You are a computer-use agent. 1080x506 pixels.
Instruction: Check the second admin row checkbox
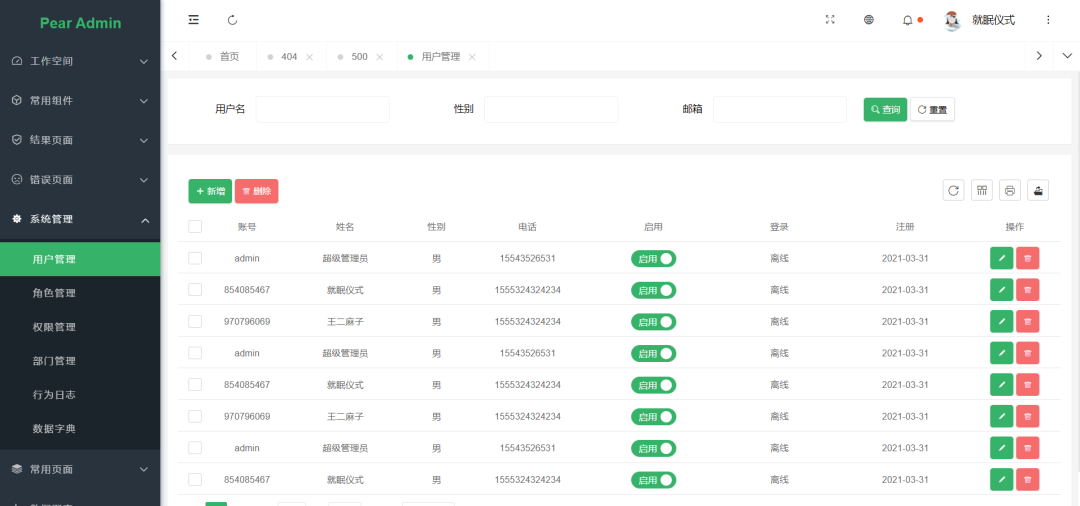(195, 353)
